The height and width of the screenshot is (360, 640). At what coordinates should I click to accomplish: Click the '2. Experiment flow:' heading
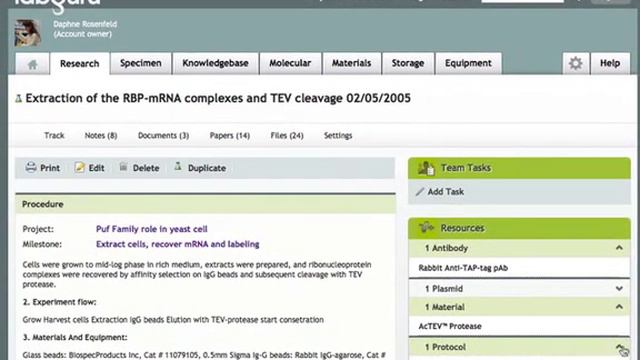click(60, 302)
